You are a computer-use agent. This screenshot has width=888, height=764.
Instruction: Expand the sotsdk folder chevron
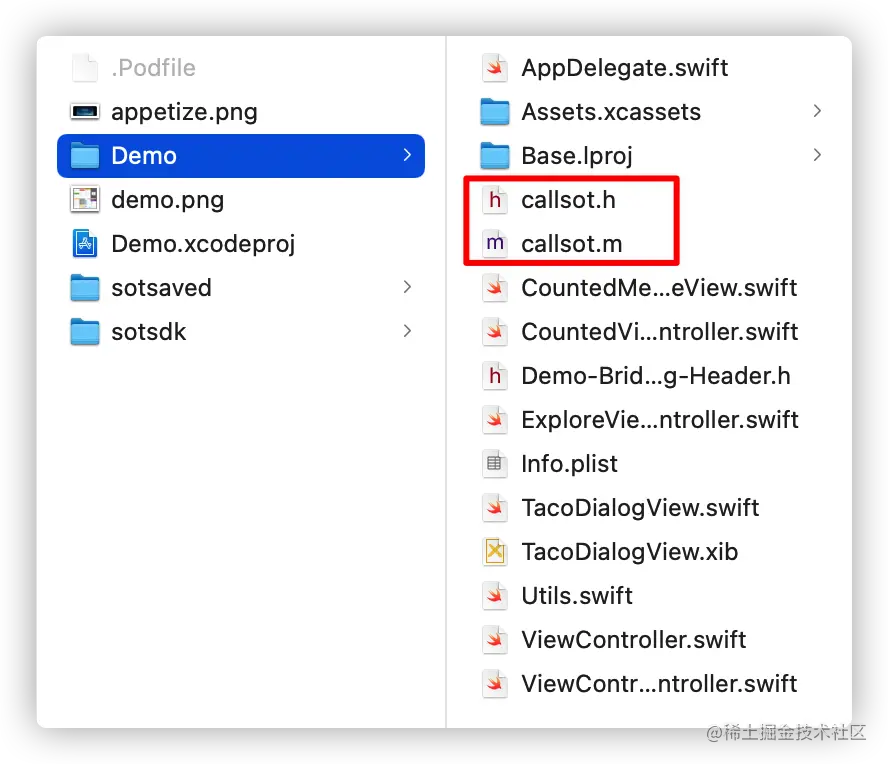[407, 331]
